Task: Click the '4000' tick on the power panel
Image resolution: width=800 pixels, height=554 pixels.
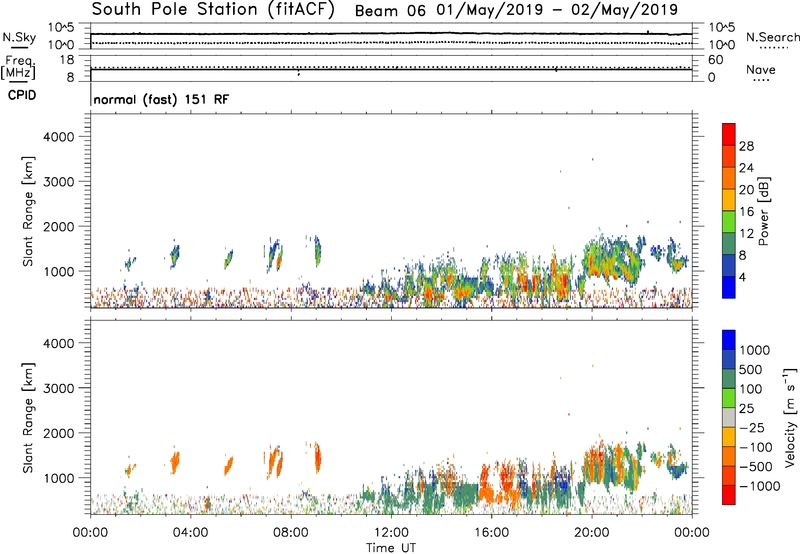Action: 58,137
